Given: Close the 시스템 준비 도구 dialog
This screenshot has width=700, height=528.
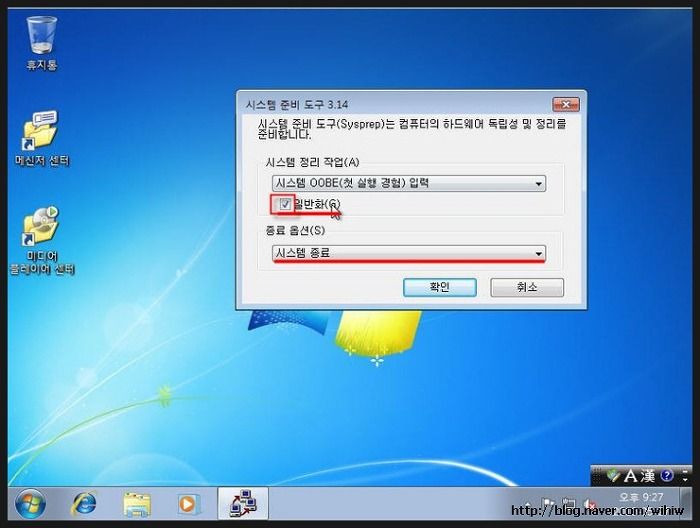Looking at the screenshot, I should pos(566,104).
